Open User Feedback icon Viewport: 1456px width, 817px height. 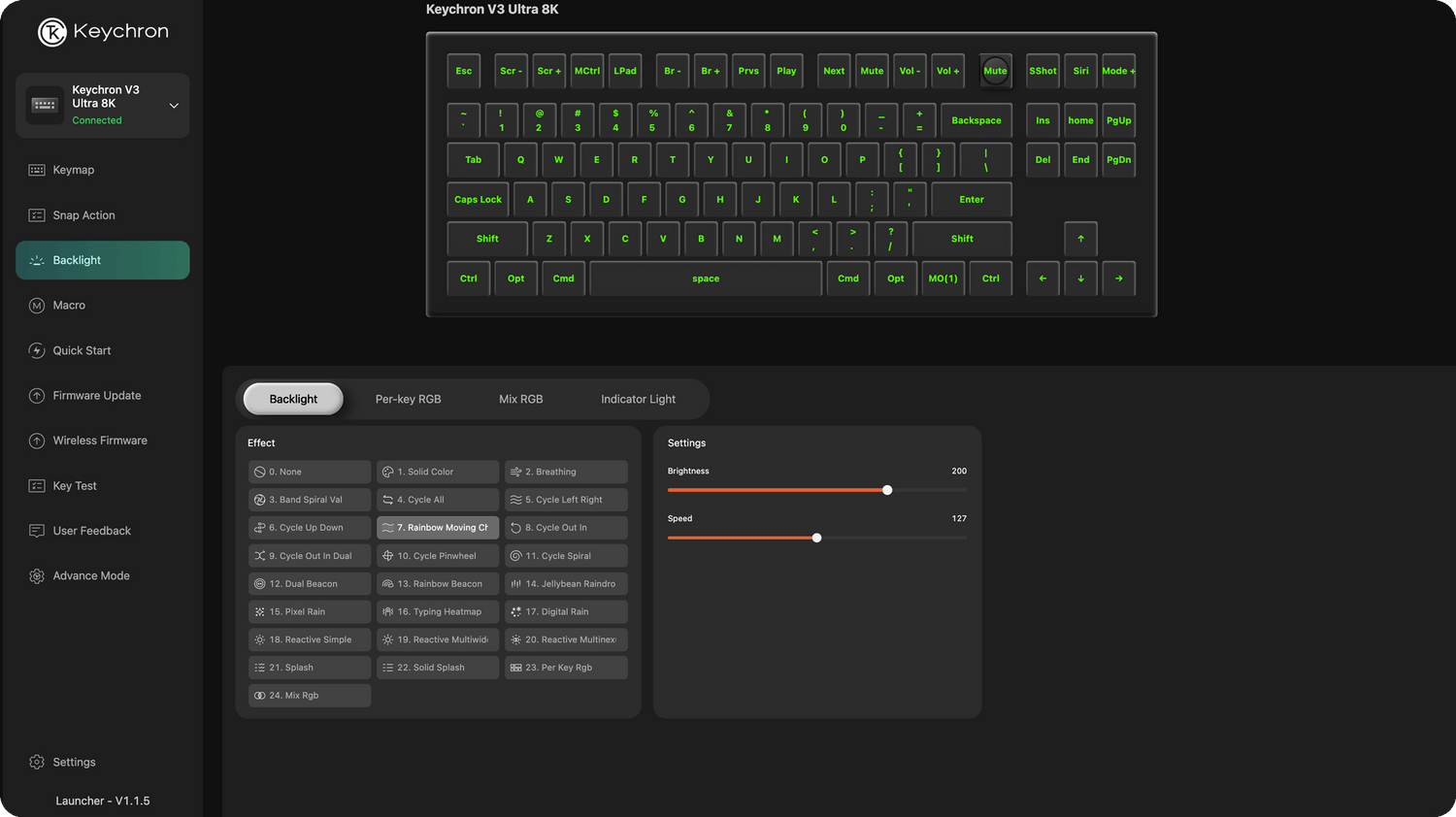point(37,531)
